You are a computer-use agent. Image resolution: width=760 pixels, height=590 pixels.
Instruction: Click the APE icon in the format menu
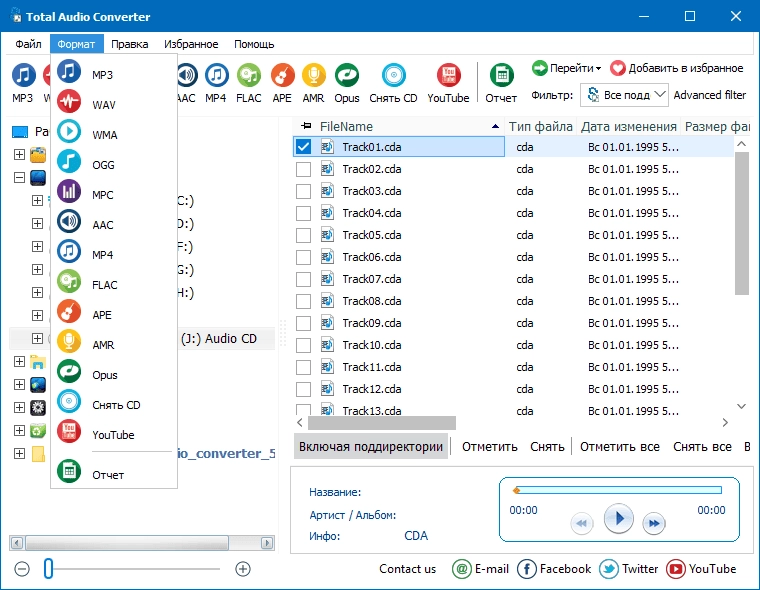click(69, 311)
